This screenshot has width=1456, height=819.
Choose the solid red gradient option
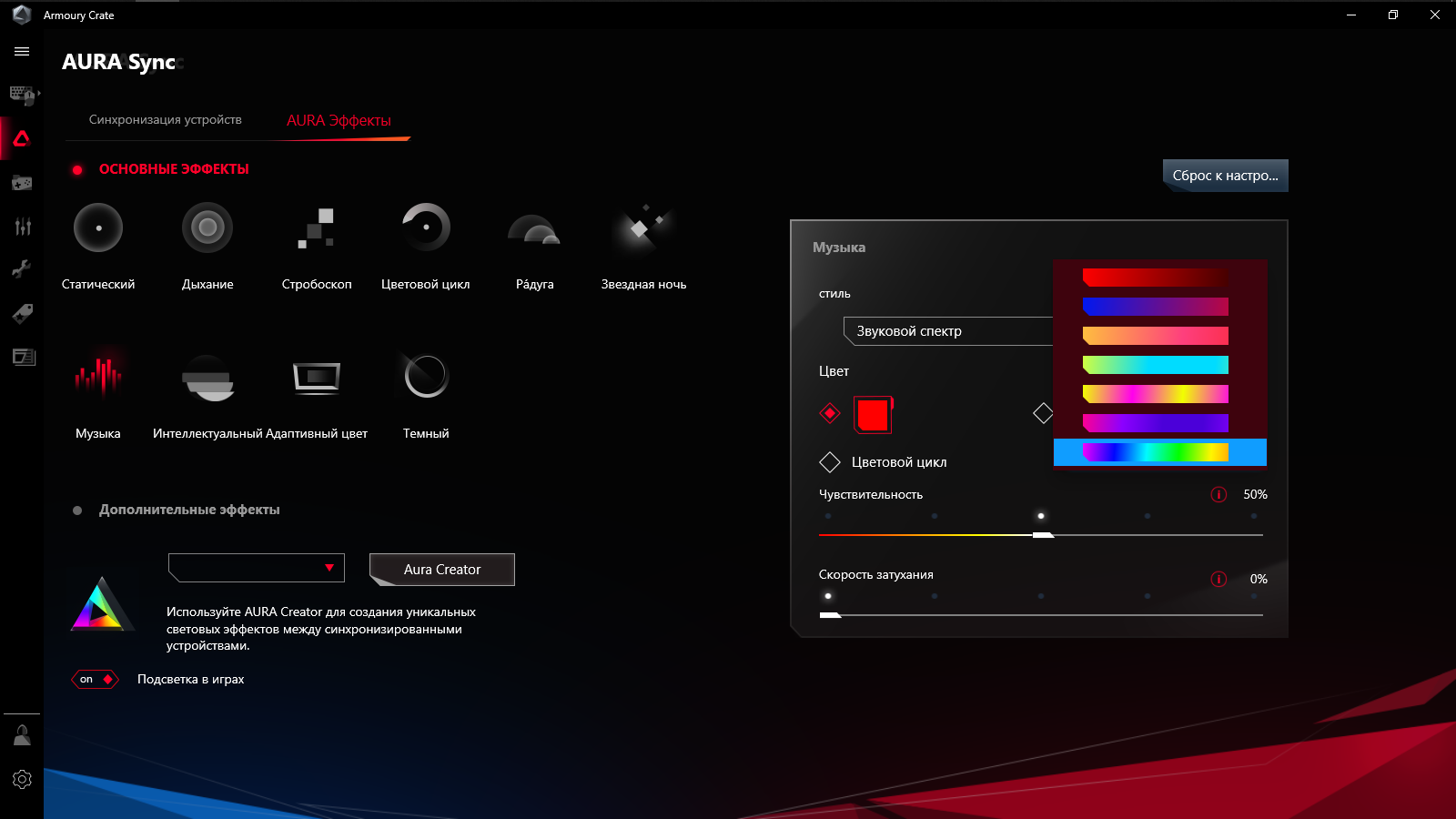point(1156,278)
